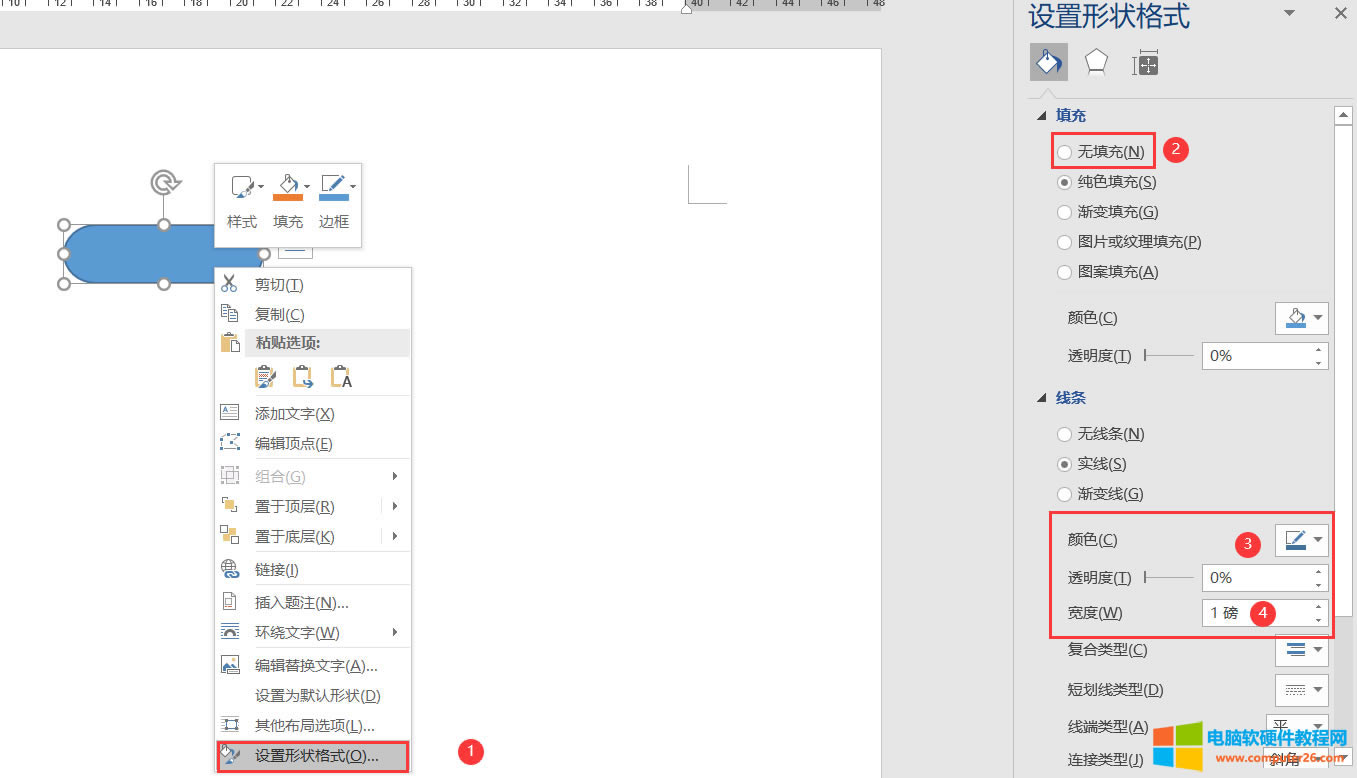Open the 复合类型 compound type dropdown
1357x778 pixels.
[x=1301, y=650]
